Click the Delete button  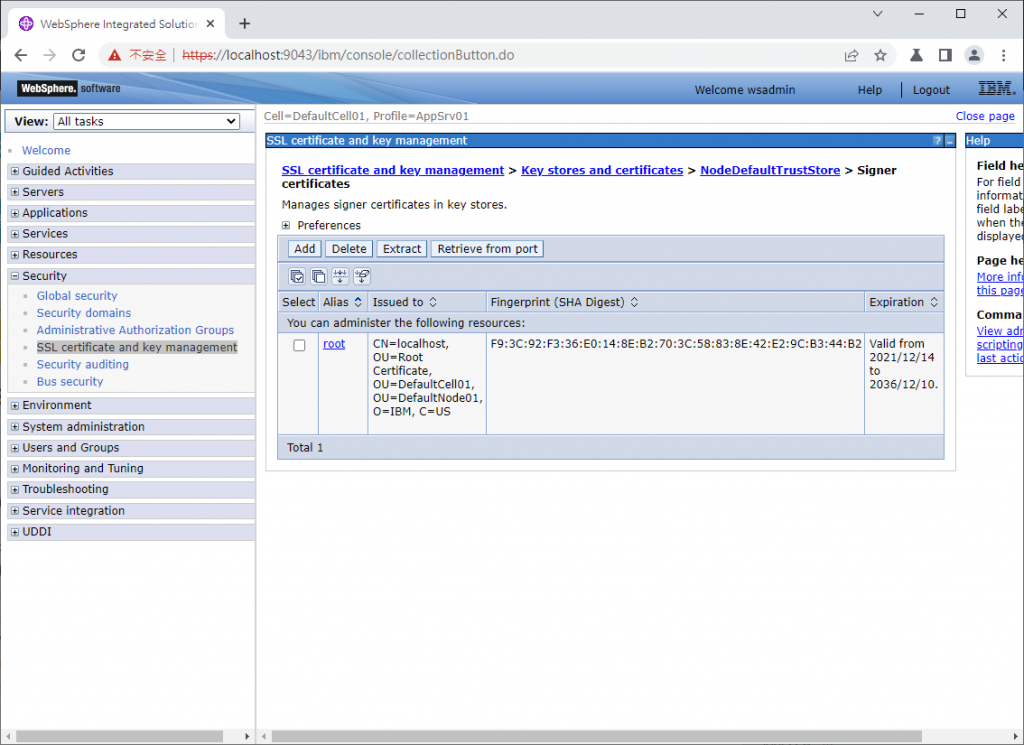(x=349, y=249)
